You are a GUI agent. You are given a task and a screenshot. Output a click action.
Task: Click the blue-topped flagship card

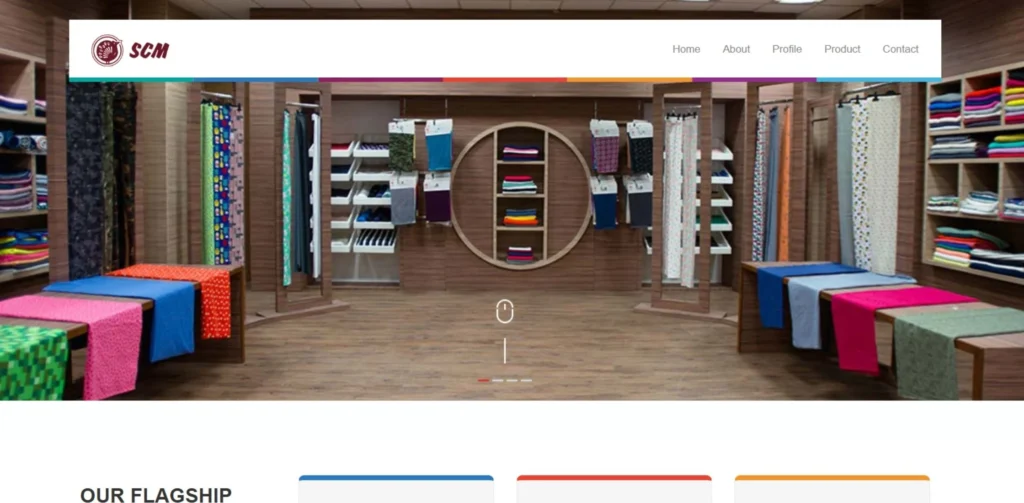(x=396, y=489)
